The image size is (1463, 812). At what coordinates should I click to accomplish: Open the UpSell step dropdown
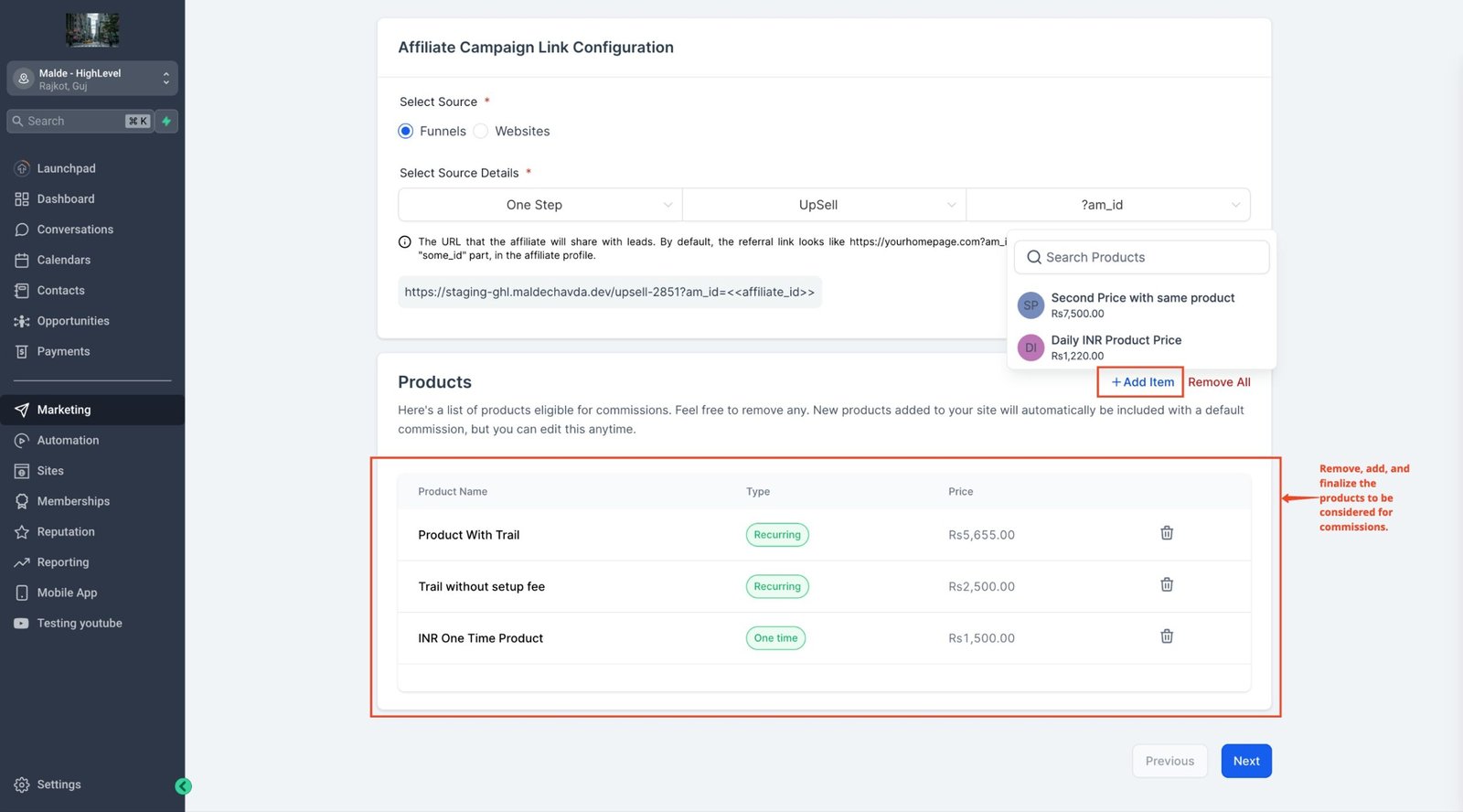824,205
